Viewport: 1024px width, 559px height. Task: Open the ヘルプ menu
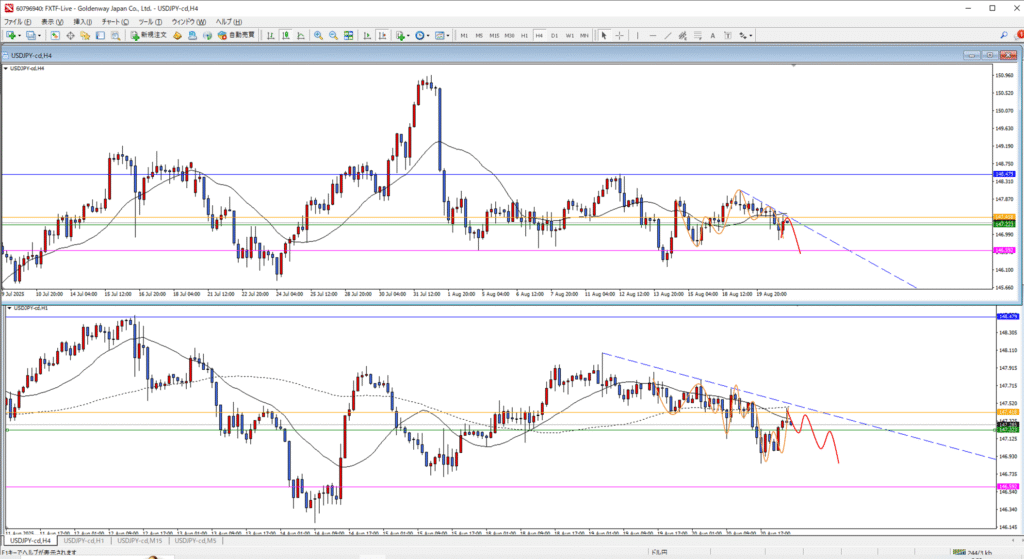point(229,22)
